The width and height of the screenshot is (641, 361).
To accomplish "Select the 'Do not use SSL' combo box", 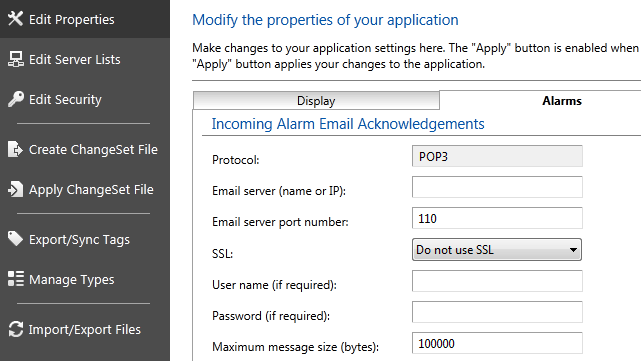I will click(x=497, y=250).
